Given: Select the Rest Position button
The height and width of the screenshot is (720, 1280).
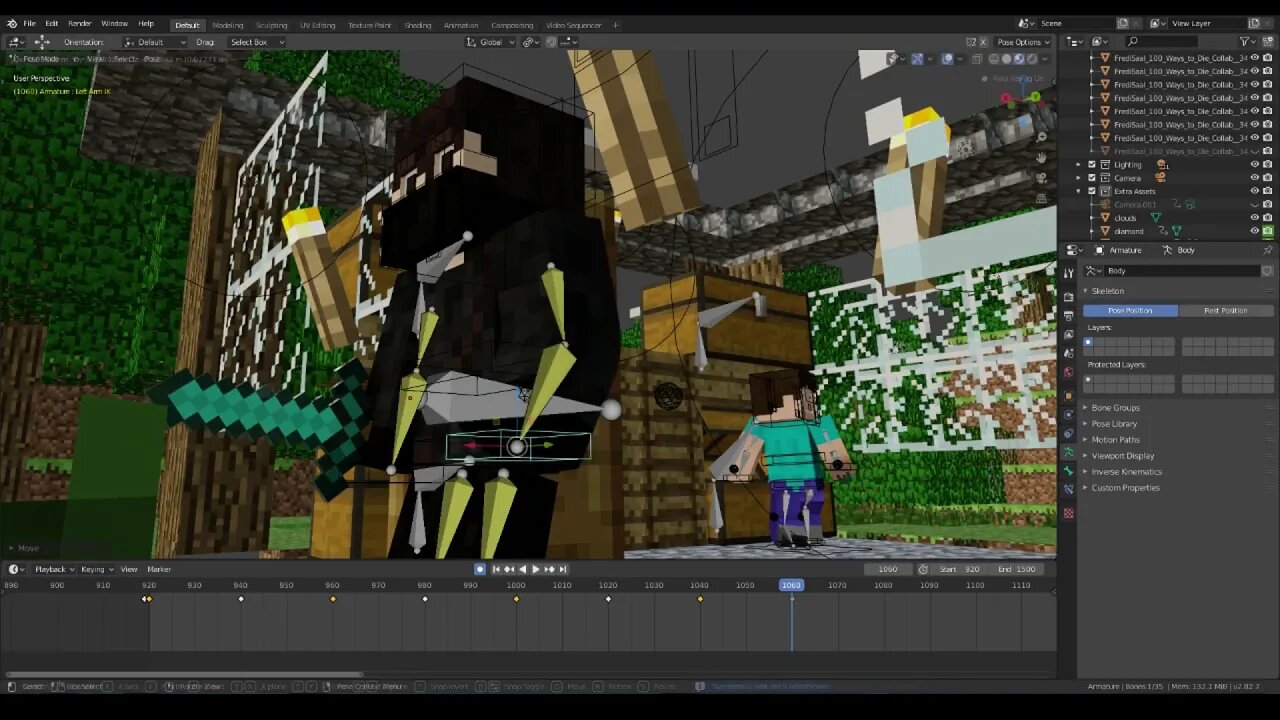Looking at the screenshot, I should pos(1225,310).
